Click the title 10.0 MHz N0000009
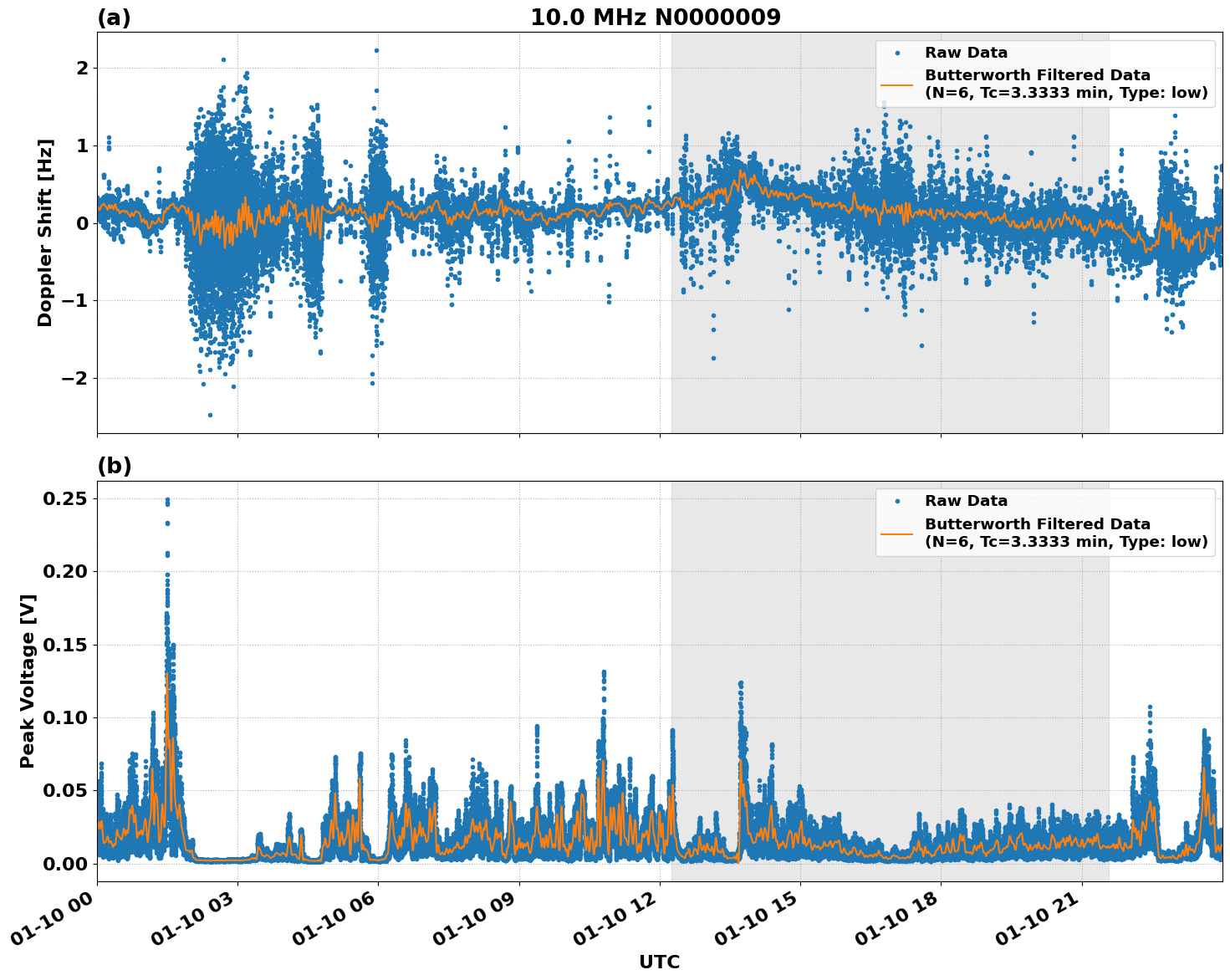Viewport: 1230px width, 980px height. click(655, 15)
